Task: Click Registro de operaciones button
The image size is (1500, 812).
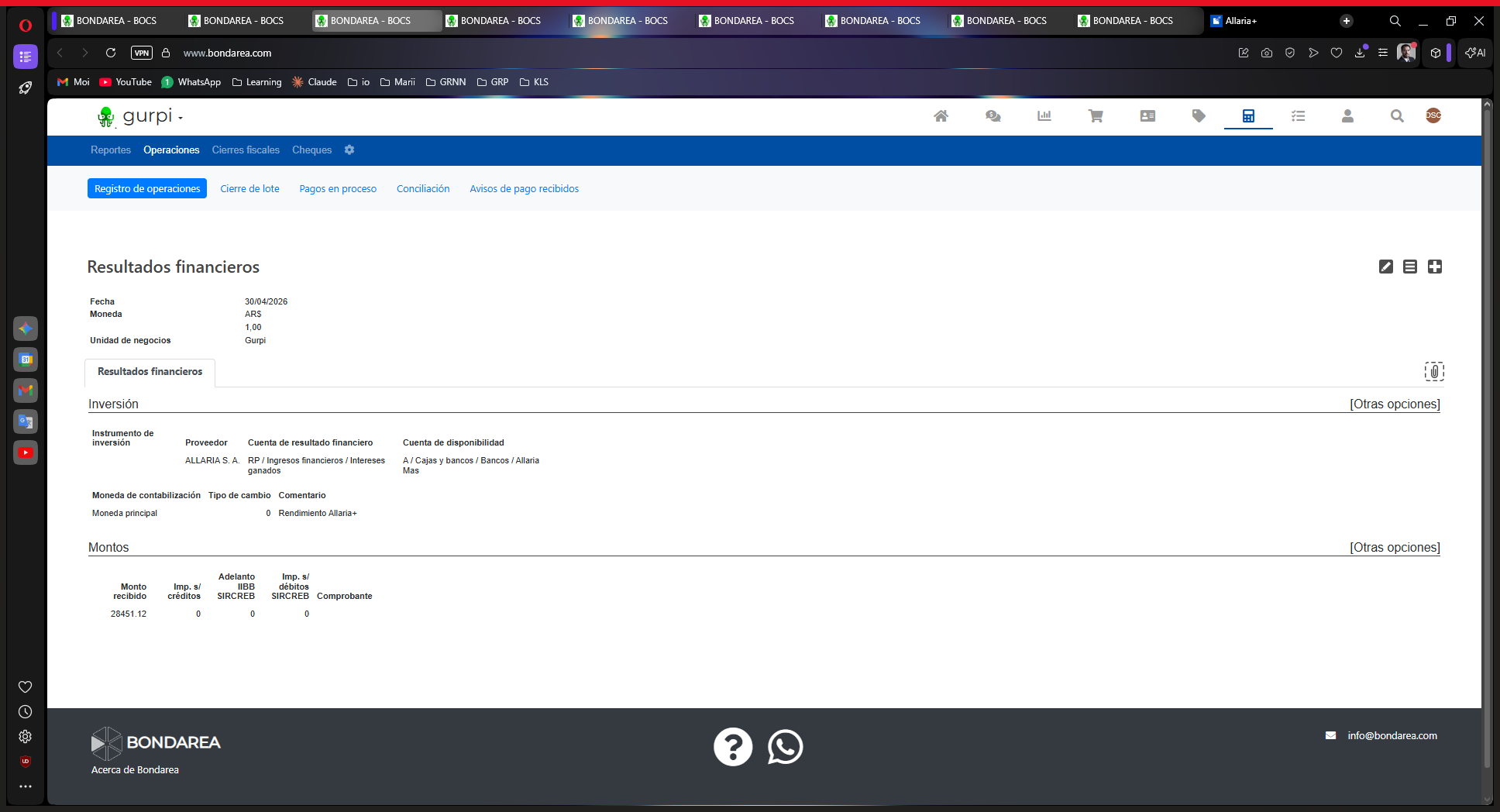Action: pos(147,188)
